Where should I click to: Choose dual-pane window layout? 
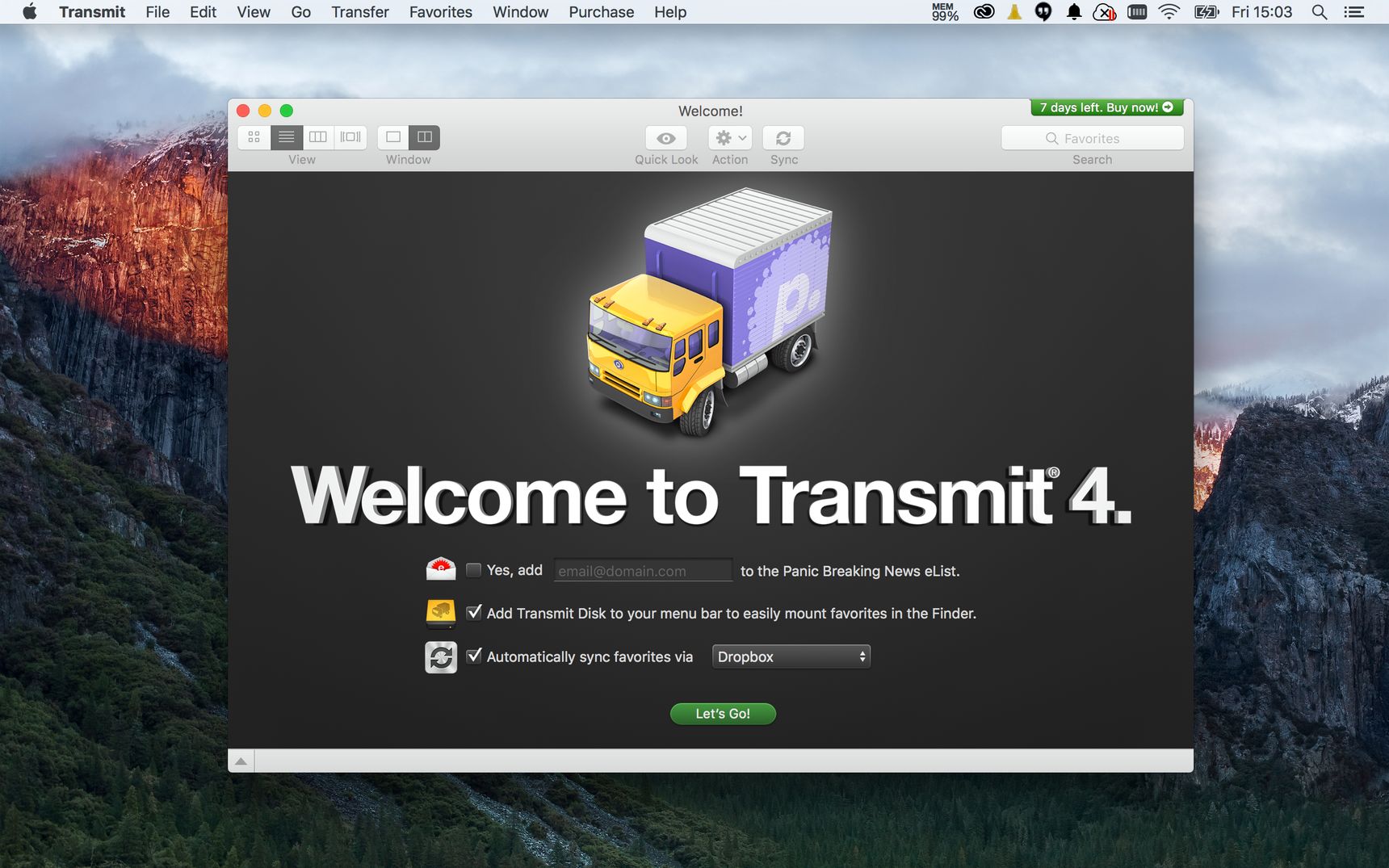coord(425,137)
